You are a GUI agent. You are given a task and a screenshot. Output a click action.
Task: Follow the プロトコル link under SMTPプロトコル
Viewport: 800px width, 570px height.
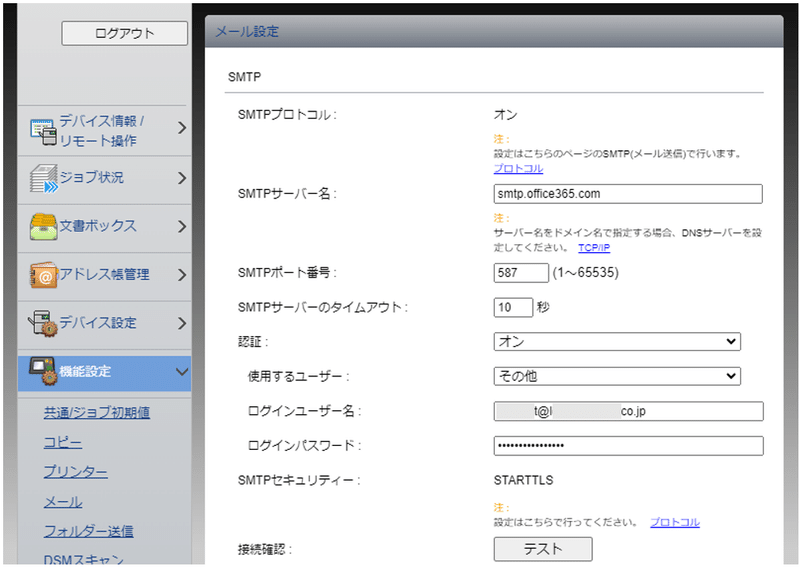coord(518,168)
